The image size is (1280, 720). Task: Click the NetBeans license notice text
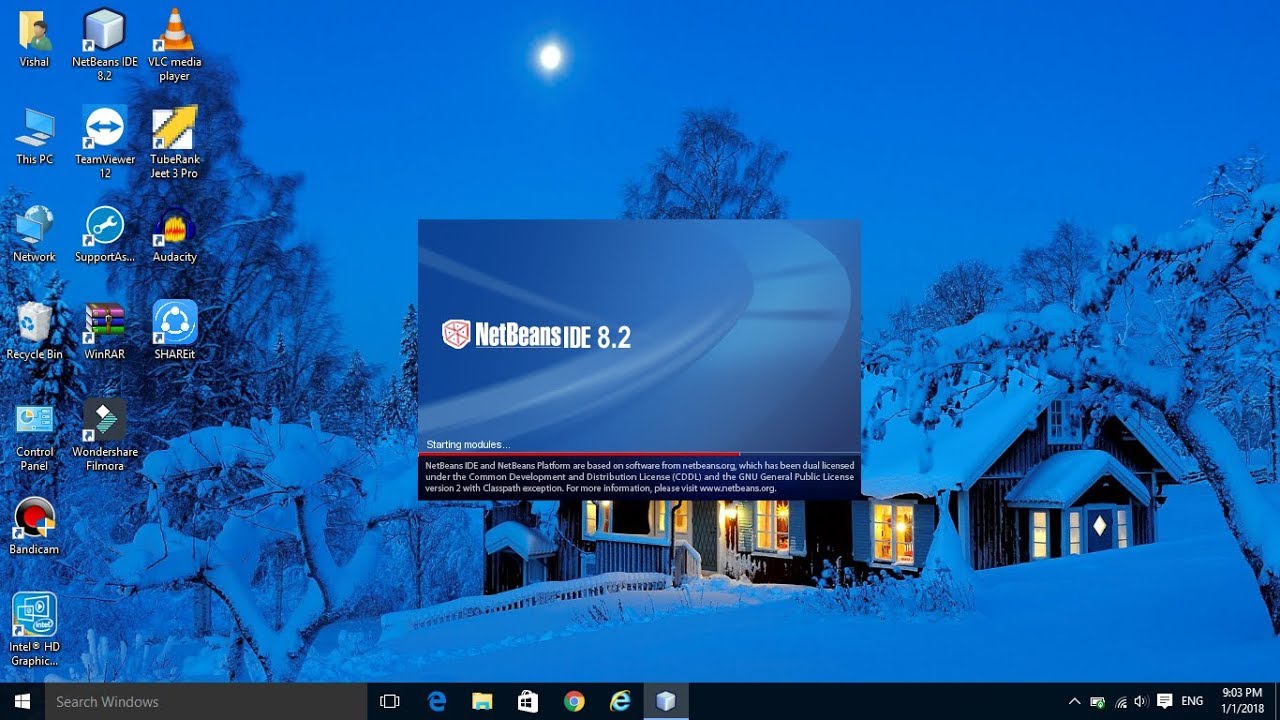tap(639, 477)
